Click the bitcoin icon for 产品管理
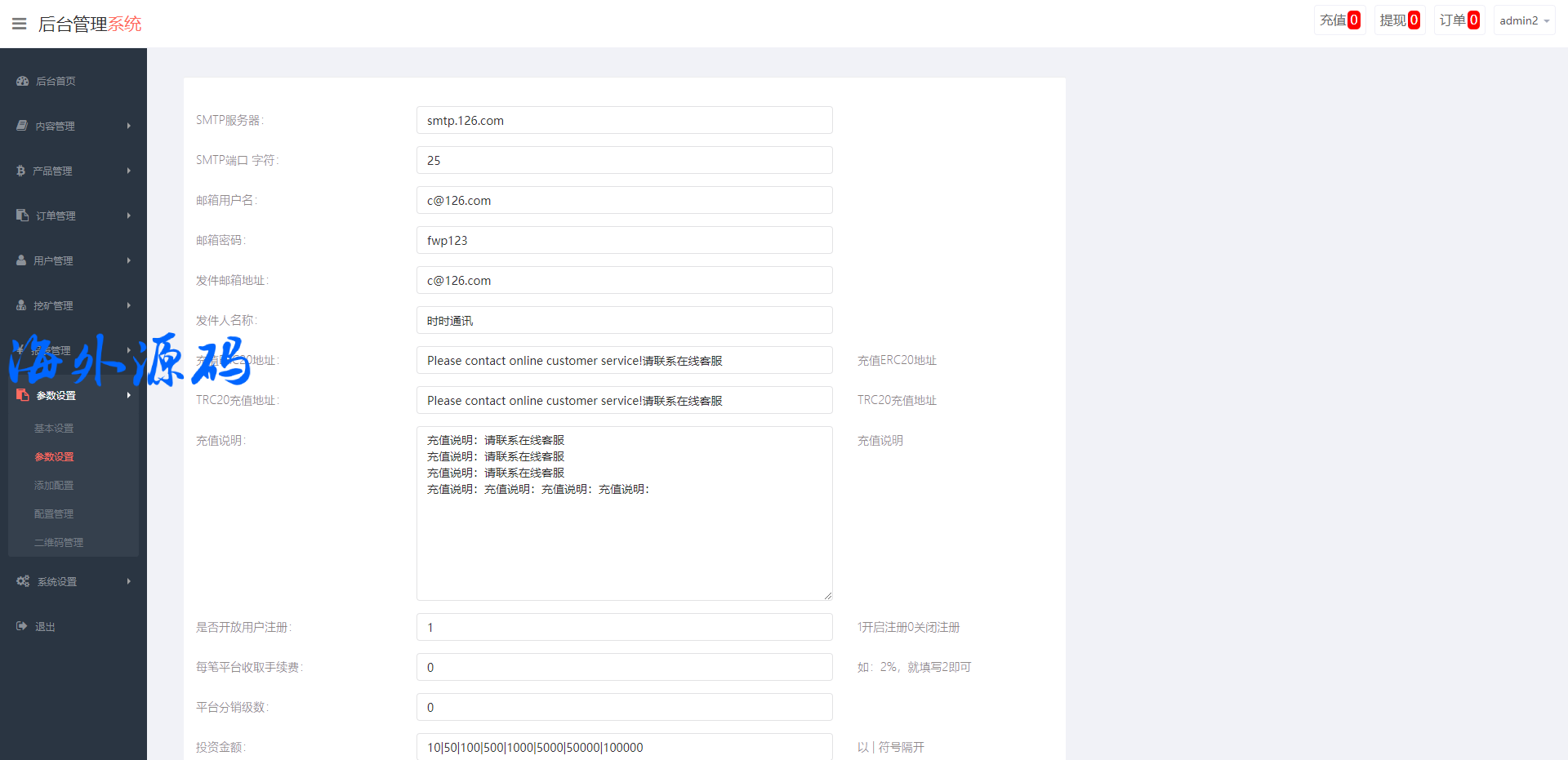Image resolution: width=1568 pixels, height=760 pixels. (21, 171)
